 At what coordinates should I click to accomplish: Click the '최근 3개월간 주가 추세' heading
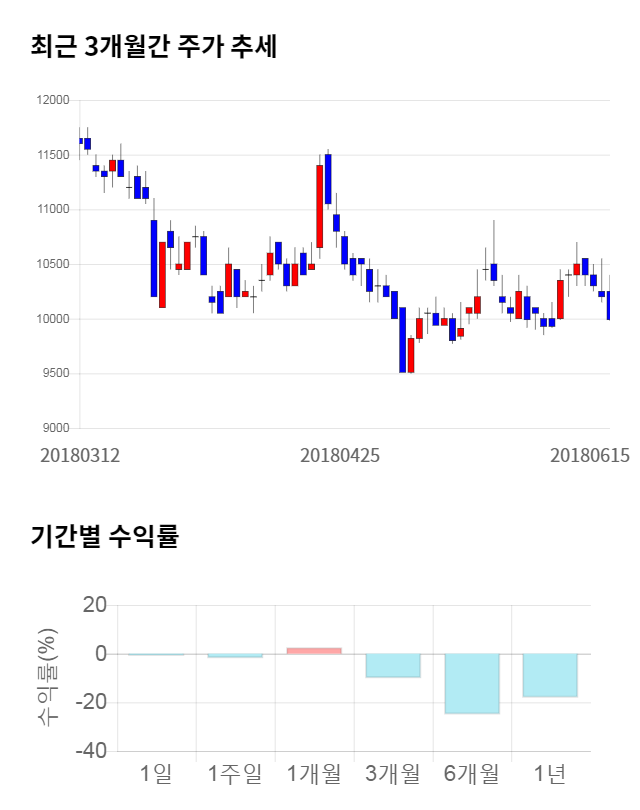point(153,46)
